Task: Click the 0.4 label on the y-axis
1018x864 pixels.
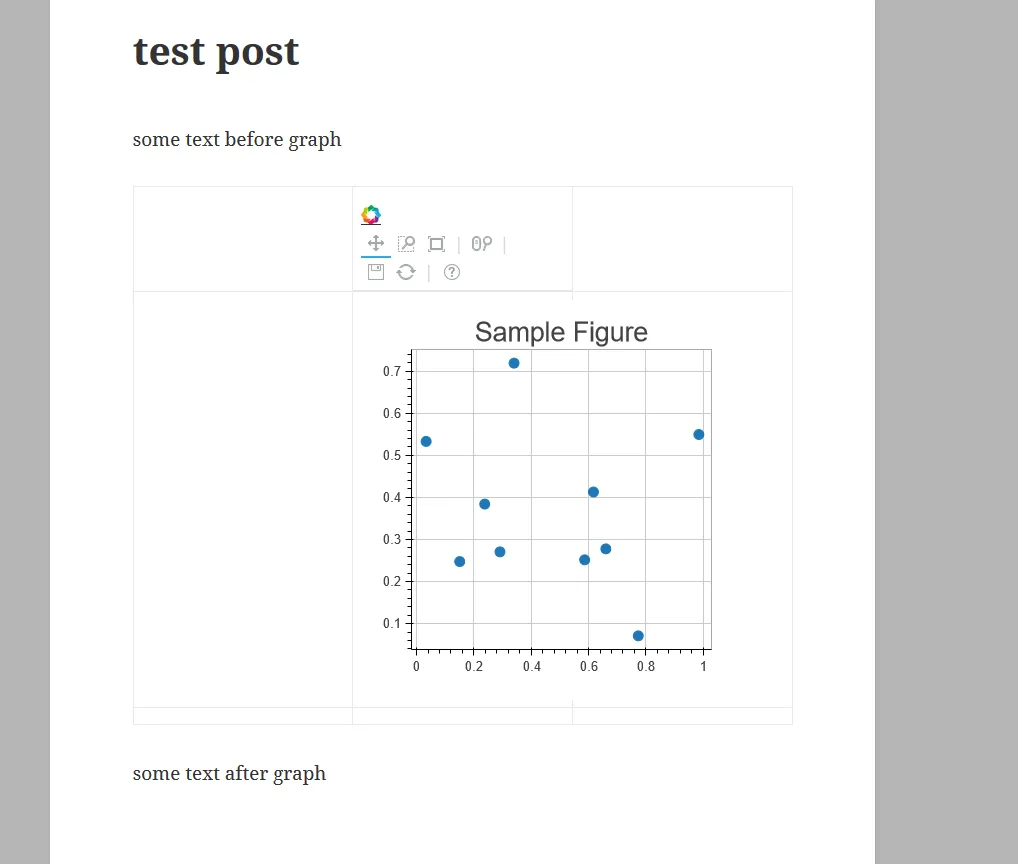Action: tap(391, 497)
